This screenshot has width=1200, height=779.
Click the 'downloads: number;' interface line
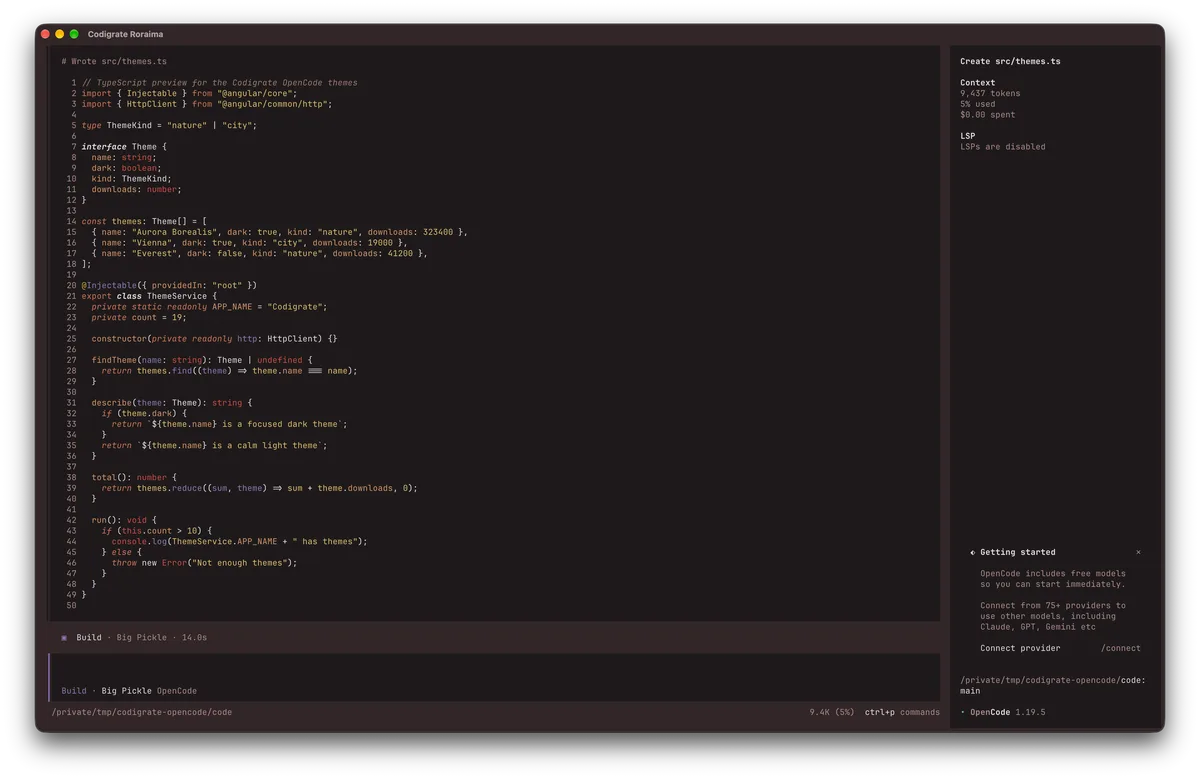click(x=136, y=189)
